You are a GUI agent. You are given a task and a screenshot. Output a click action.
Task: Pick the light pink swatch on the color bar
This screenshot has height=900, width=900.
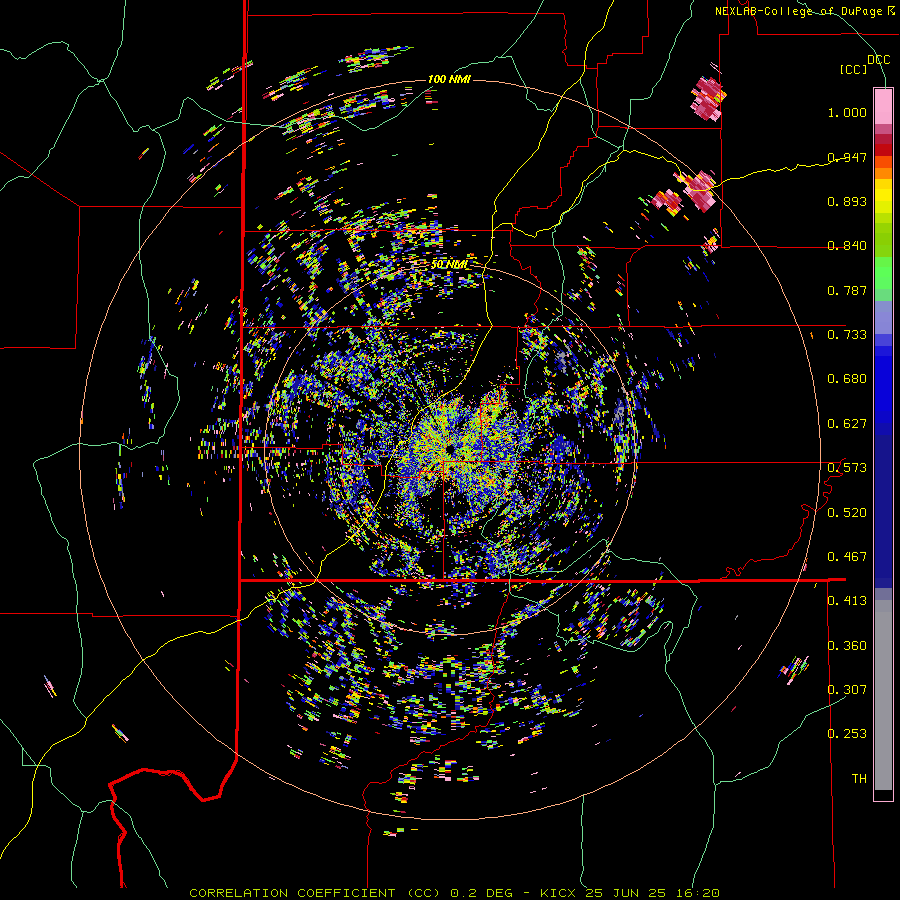point(883,106)
